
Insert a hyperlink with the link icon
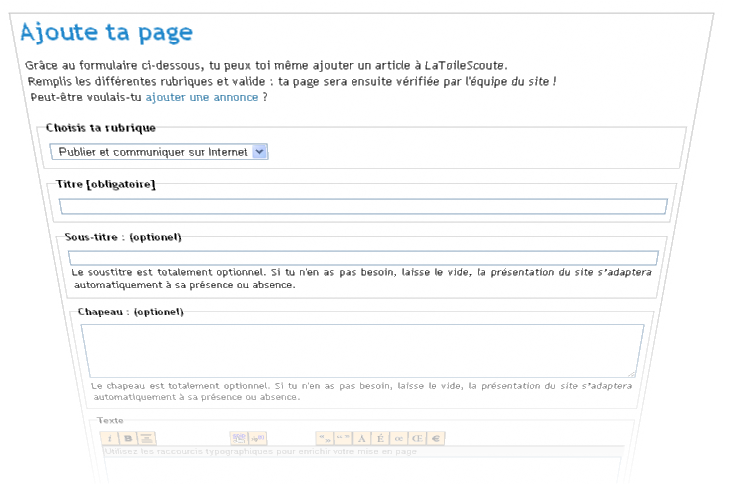point(239,438)
